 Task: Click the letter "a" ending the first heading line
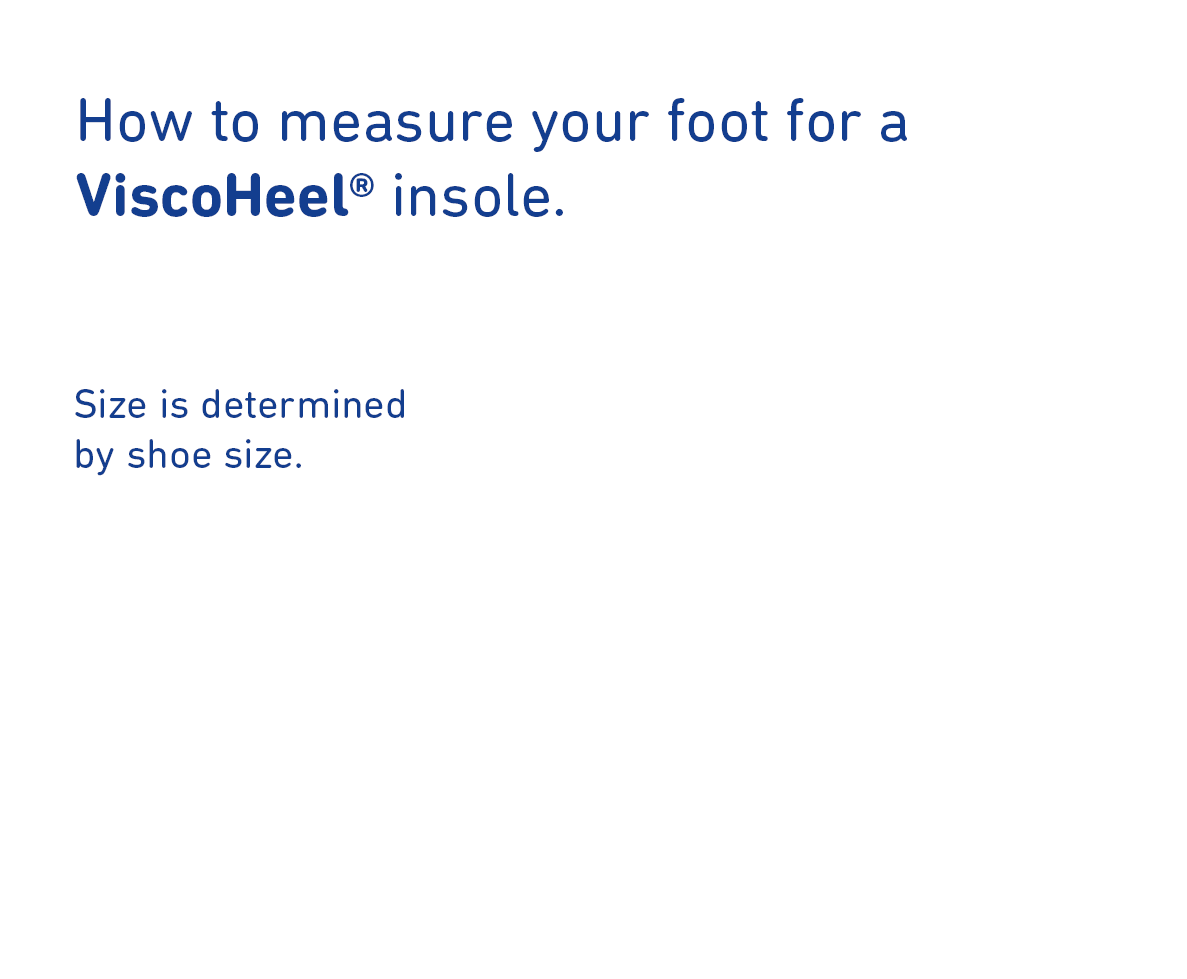coord(892,126)
